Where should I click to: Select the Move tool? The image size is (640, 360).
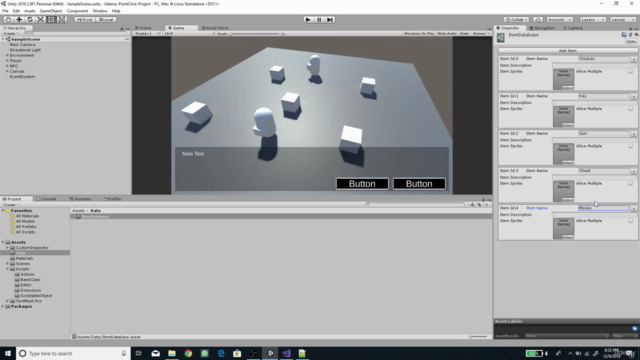pos(19,20)
